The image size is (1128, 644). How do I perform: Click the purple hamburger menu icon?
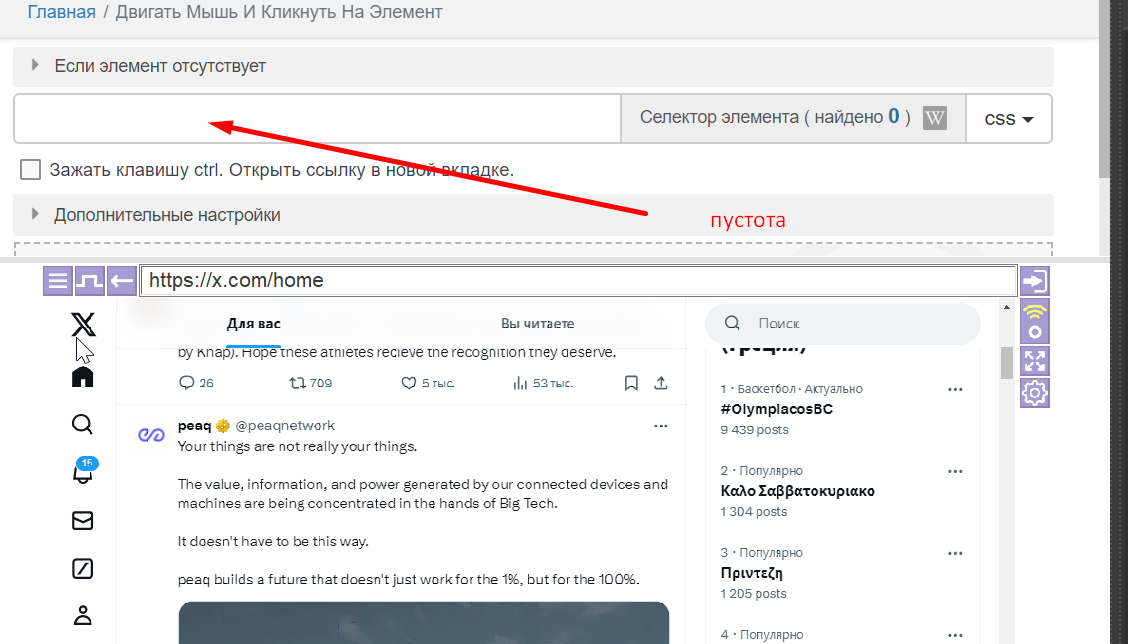(x=58, y=281)
